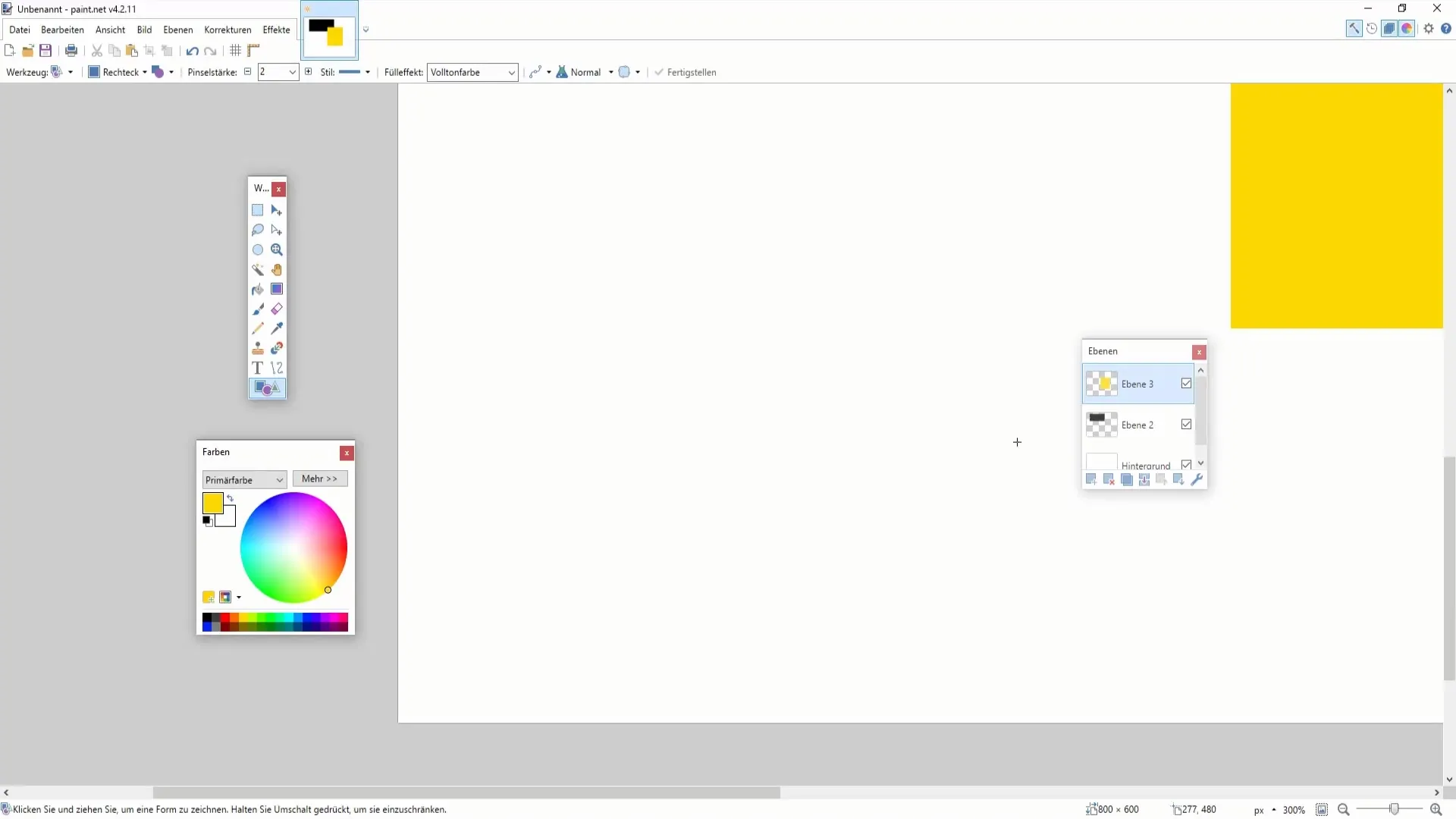Open layer properties wrench icon
This screenshot has width=1456, height=819.
click(1197, 479)
